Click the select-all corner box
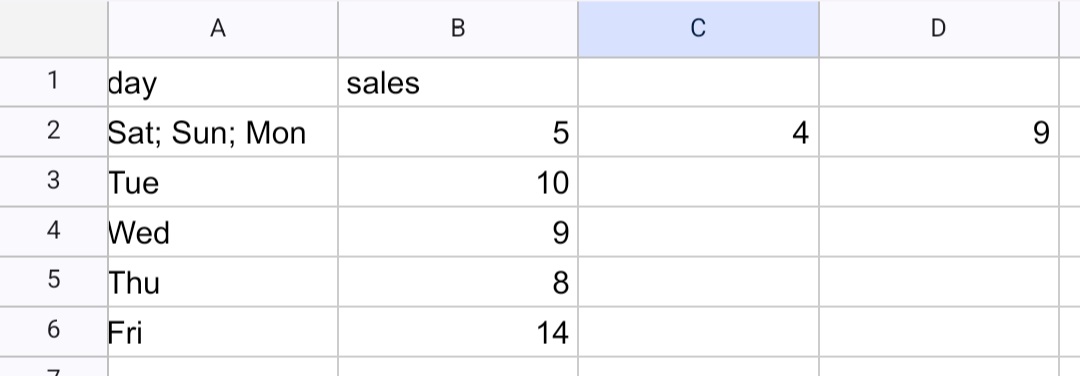The image size is (1080, 376). click(x=54, y=29)
